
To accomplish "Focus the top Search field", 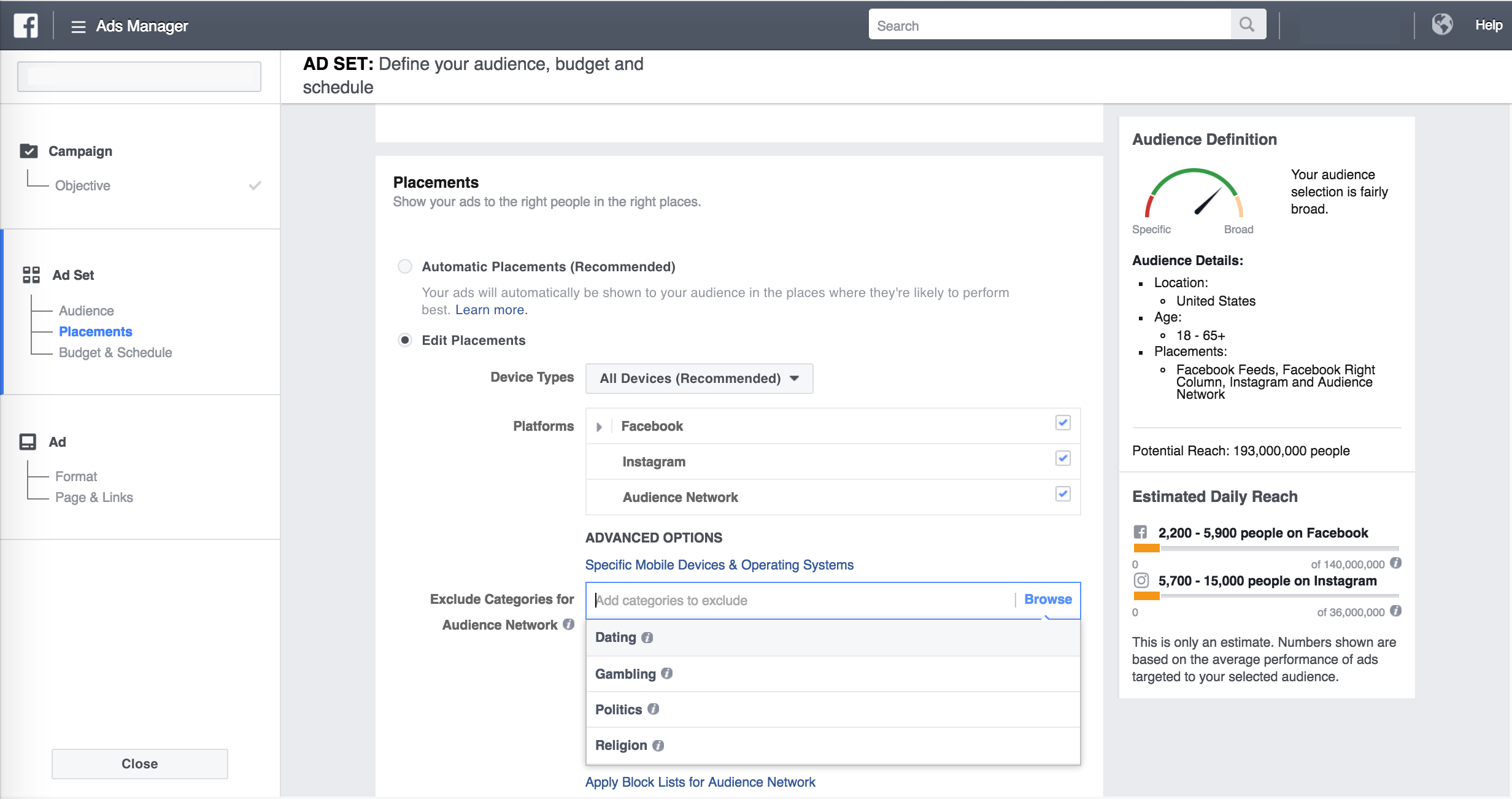I will (1050, 25).
